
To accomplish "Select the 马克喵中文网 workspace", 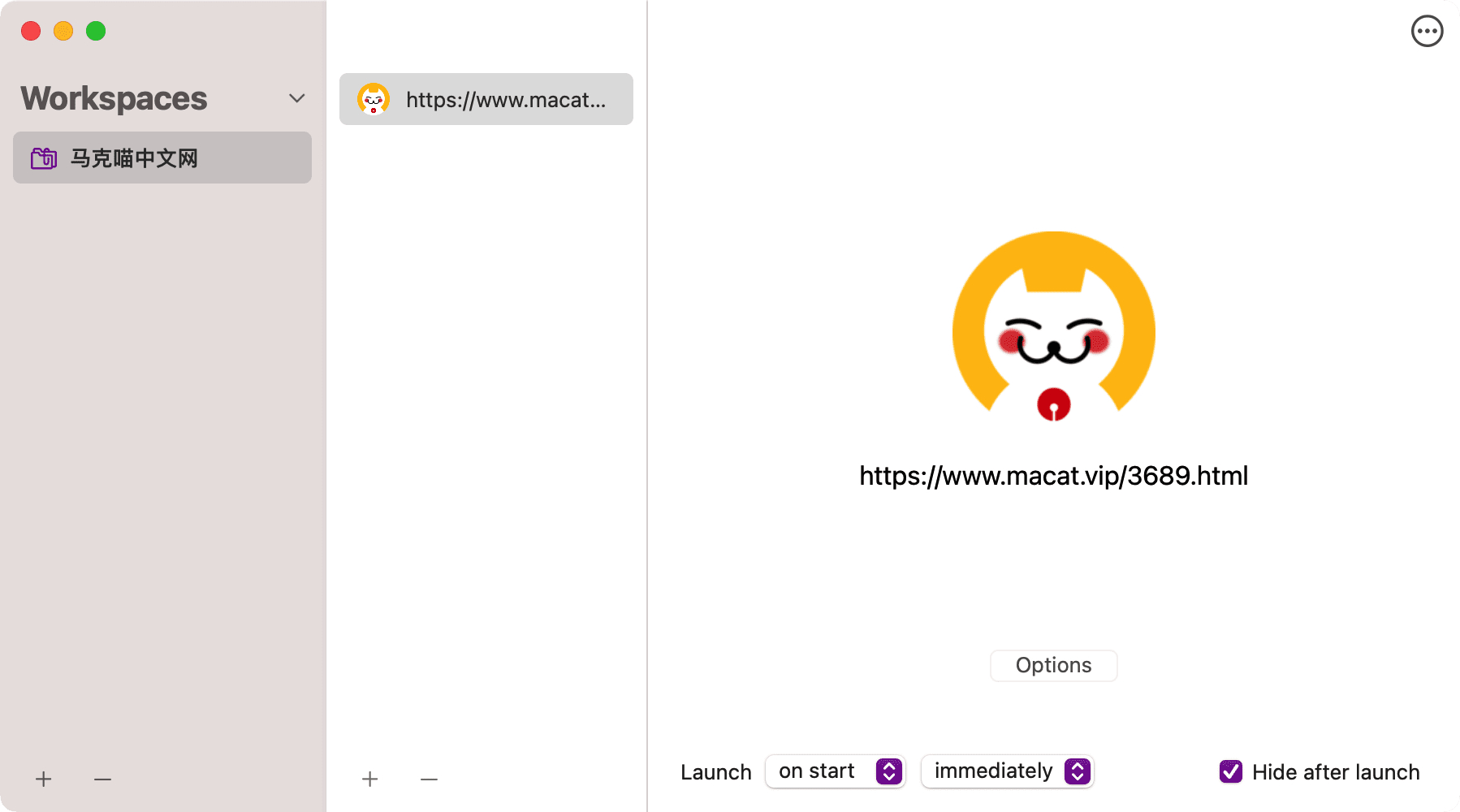I will click(162, 158).
